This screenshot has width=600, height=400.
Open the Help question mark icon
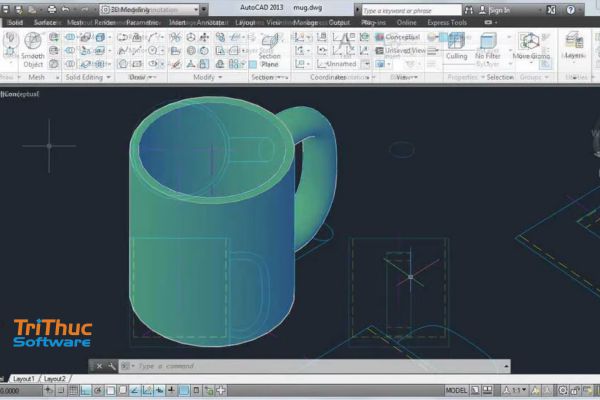571,10
